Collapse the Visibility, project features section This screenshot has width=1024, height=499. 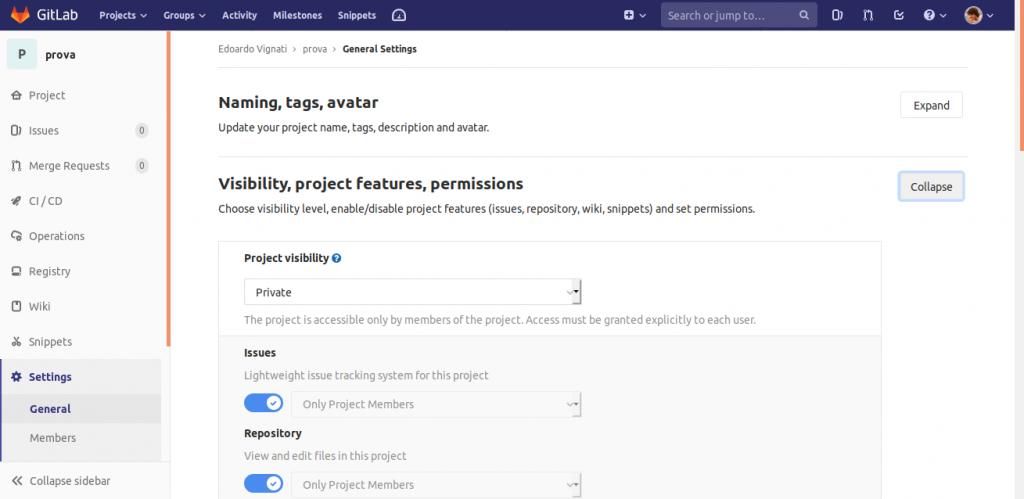(x=931, y=187)
